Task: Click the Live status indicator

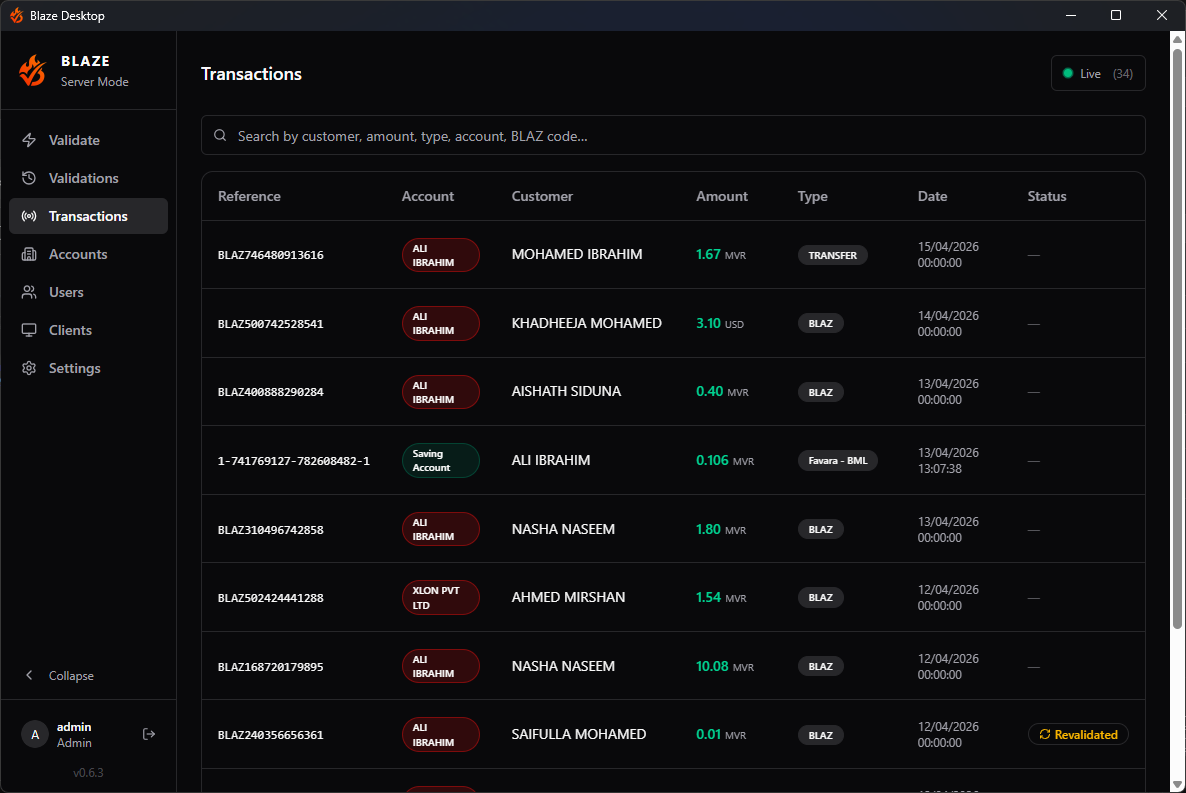Action: pos(1097,73)
